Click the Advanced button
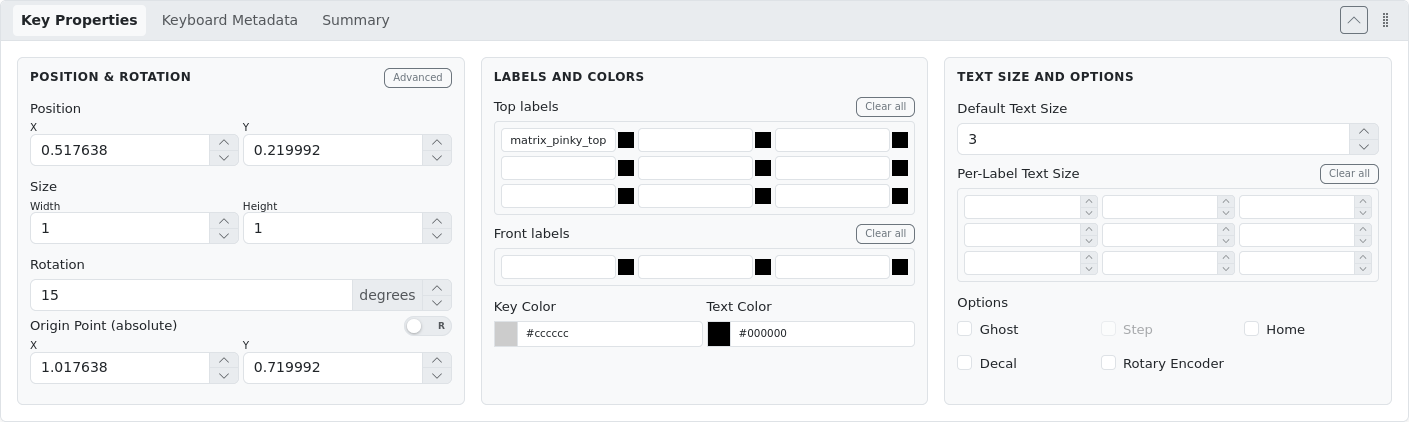This screenshot has height=422, width=1409. pyautogui.click(x=417, y=78)
